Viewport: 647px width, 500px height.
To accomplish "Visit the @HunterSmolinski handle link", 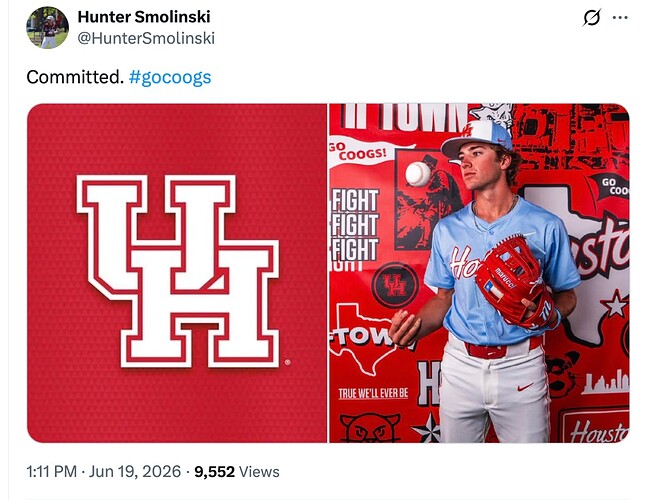I will click(x=146, y=38).
